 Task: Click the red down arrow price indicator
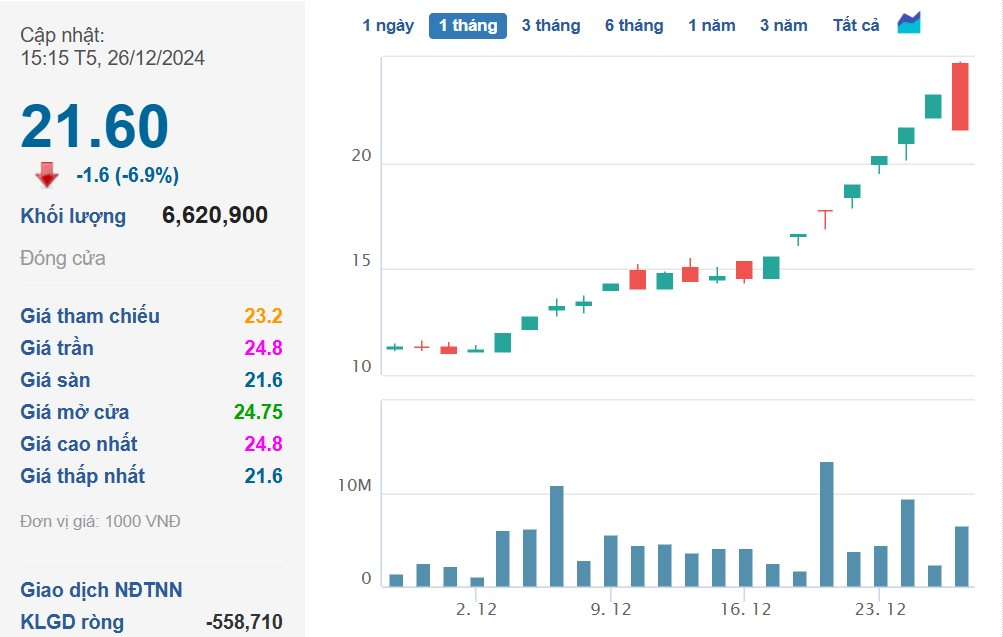(x=46, y=176)
